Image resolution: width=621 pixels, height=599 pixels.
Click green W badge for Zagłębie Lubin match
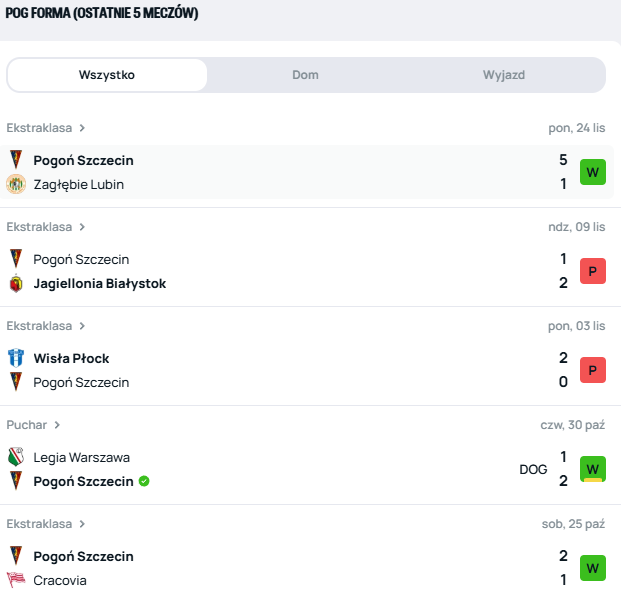[x=593, y=172]
